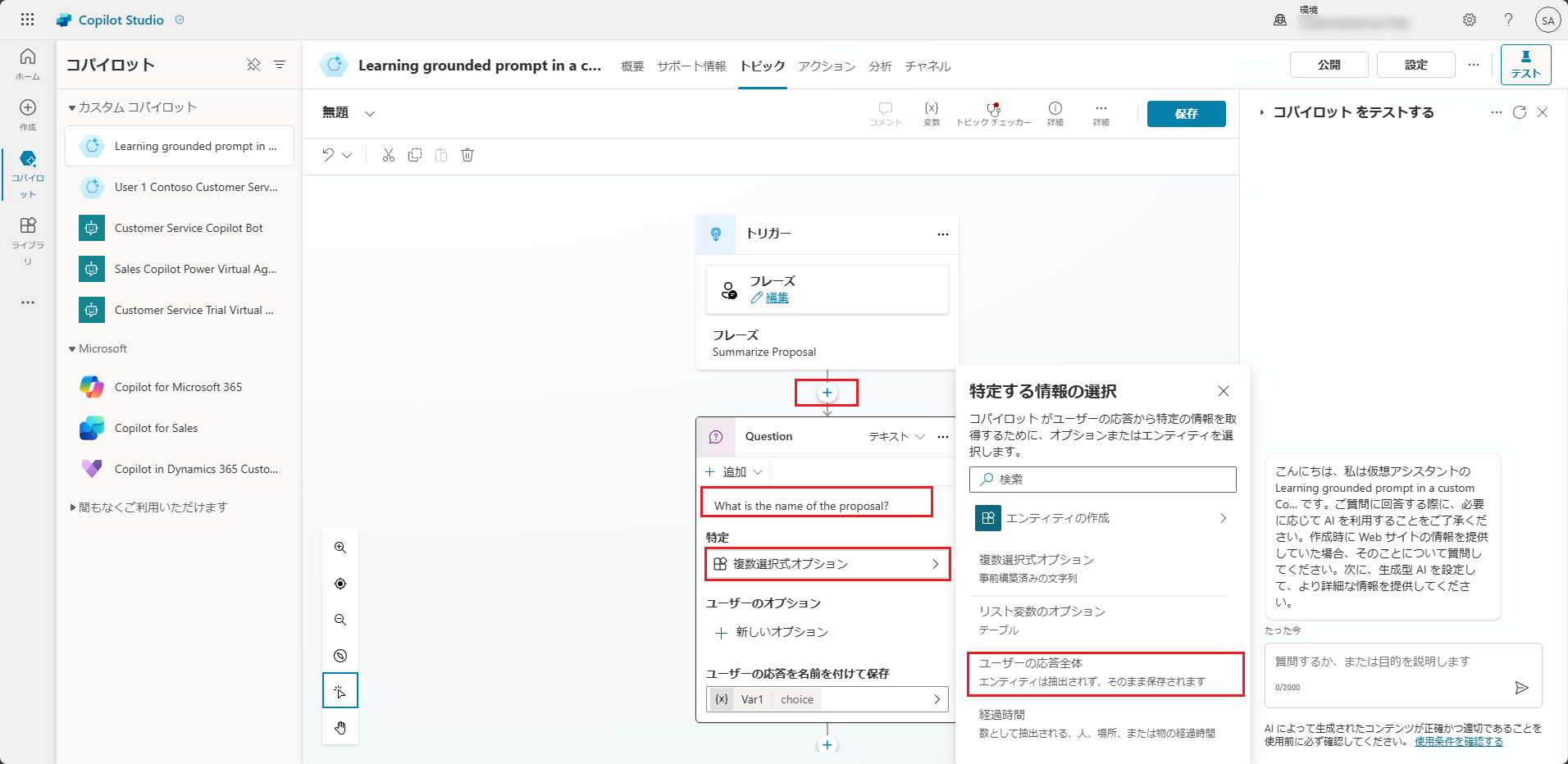This screenshot has height=764, width=1568.
Task: Open the 使用条件を確認する link
Action: point(1459,741)
